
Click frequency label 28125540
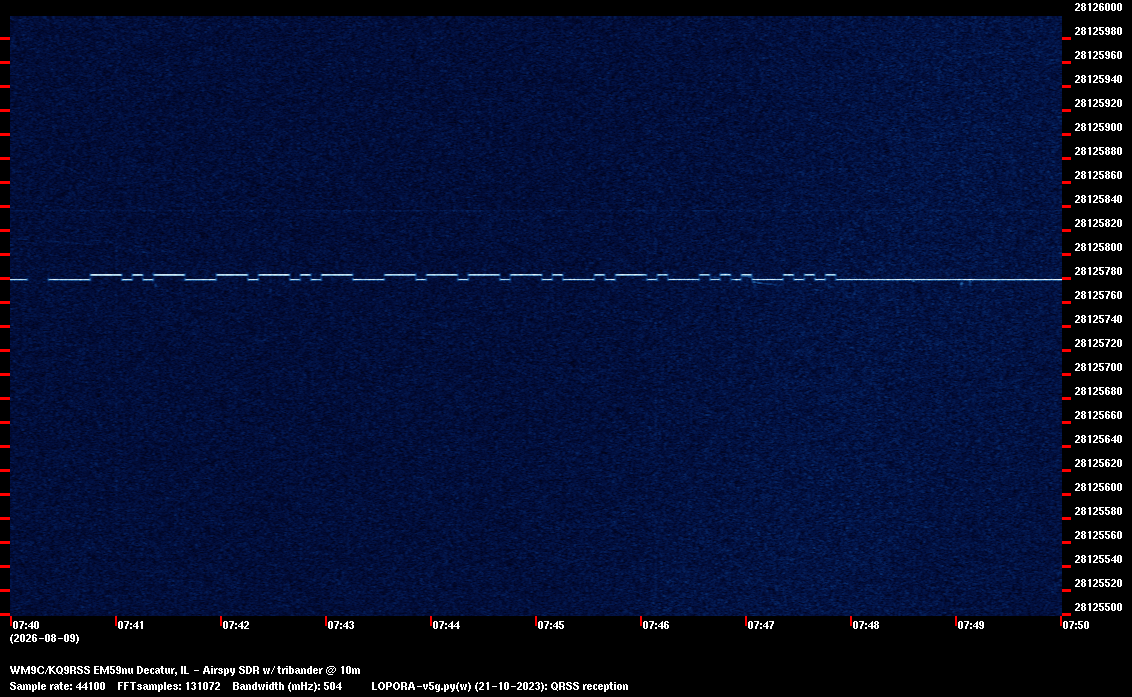[x=1098, y=559]
